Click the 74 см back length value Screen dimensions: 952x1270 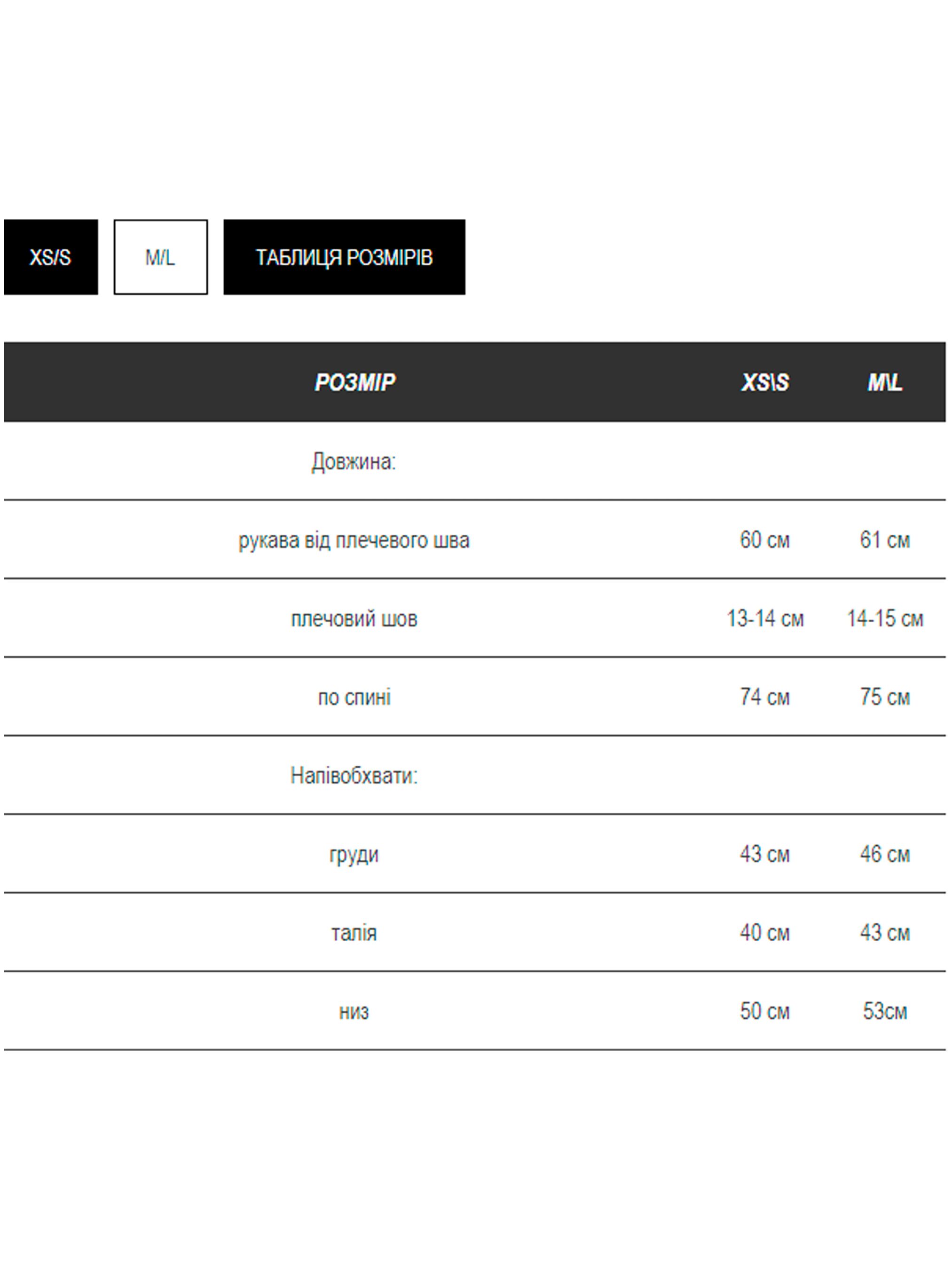(765, 698)
